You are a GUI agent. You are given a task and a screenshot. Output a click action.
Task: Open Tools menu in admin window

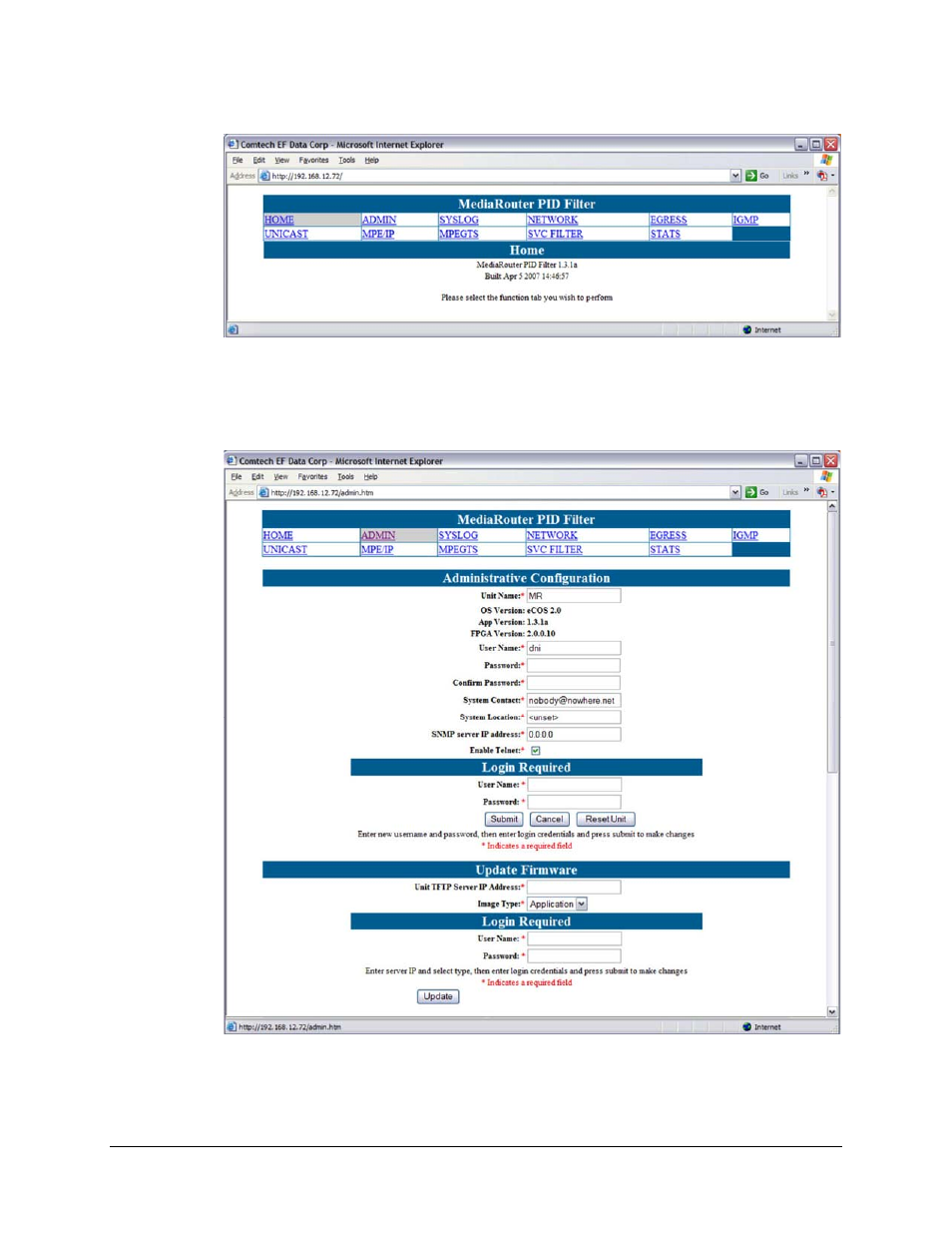pyautogui.click(x=345, y=476)
